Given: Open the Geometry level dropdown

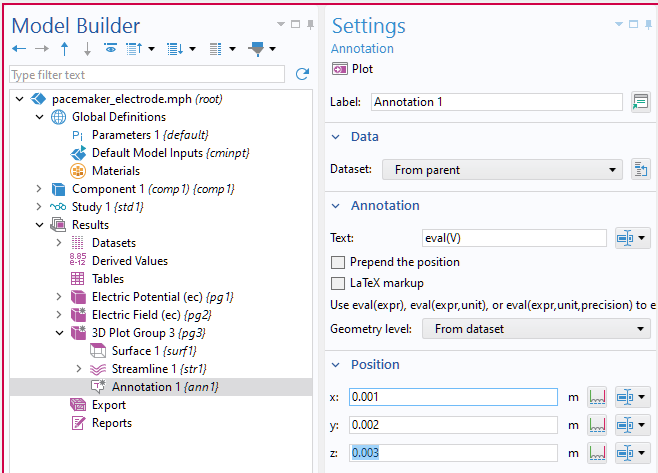Looking at the screenshot, I should tap(536, 329).
